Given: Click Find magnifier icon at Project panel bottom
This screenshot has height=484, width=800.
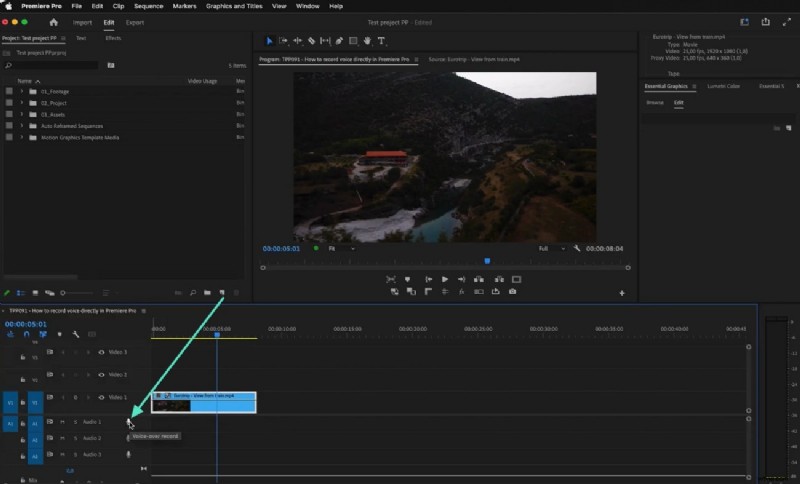Looking at the screenshot, I should click(193, 293).
